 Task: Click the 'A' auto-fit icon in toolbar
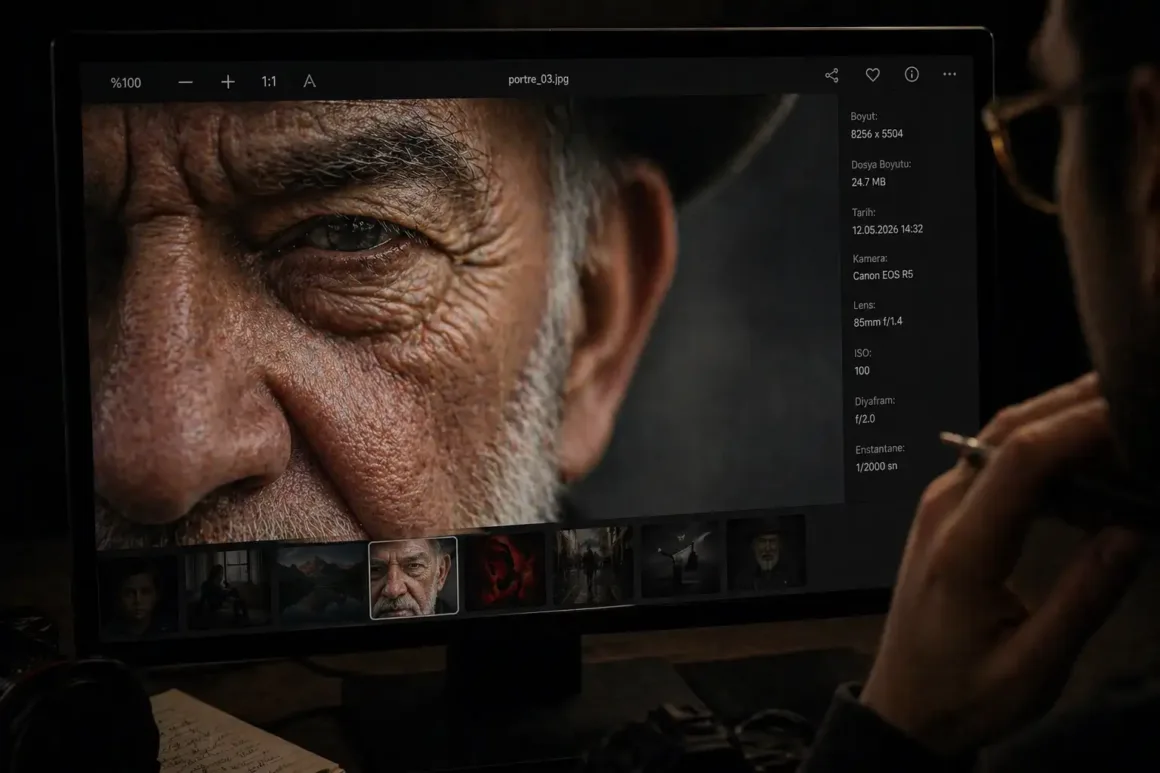pyautogui.click(x=309, y=81)
